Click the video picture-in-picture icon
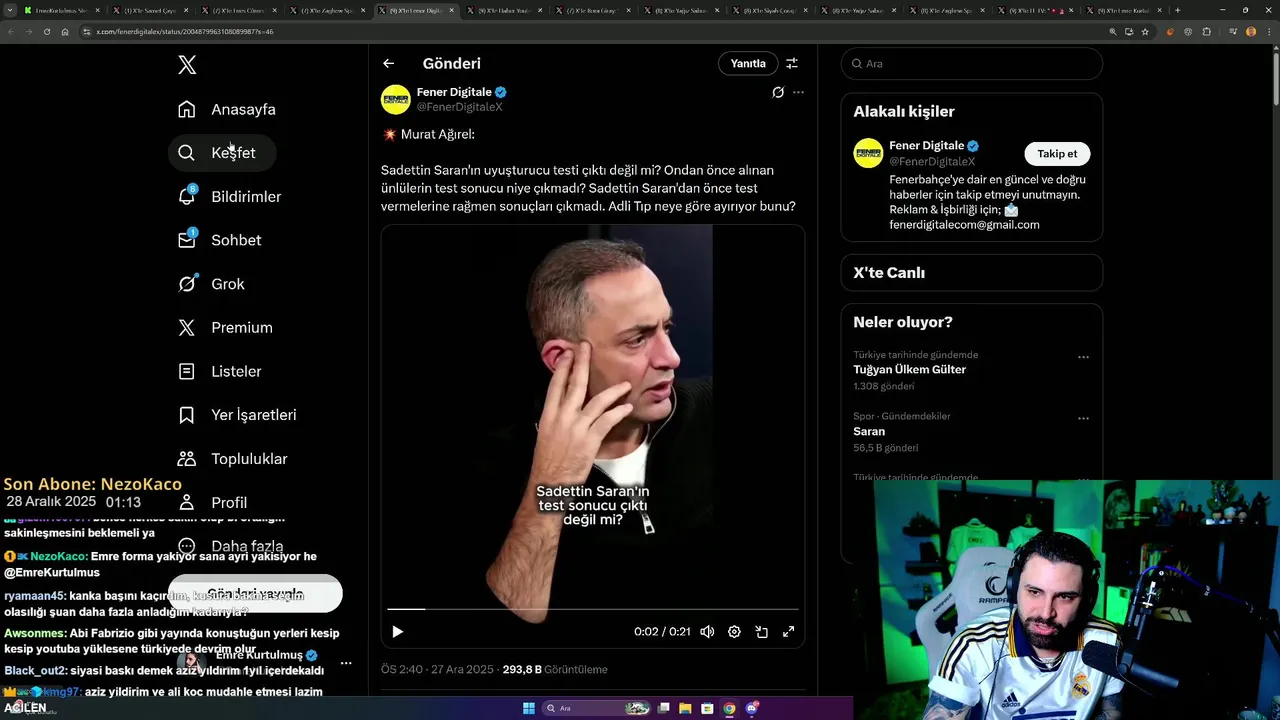The image size is (1280, 720). pyautogui.click(x=761, y=631)
